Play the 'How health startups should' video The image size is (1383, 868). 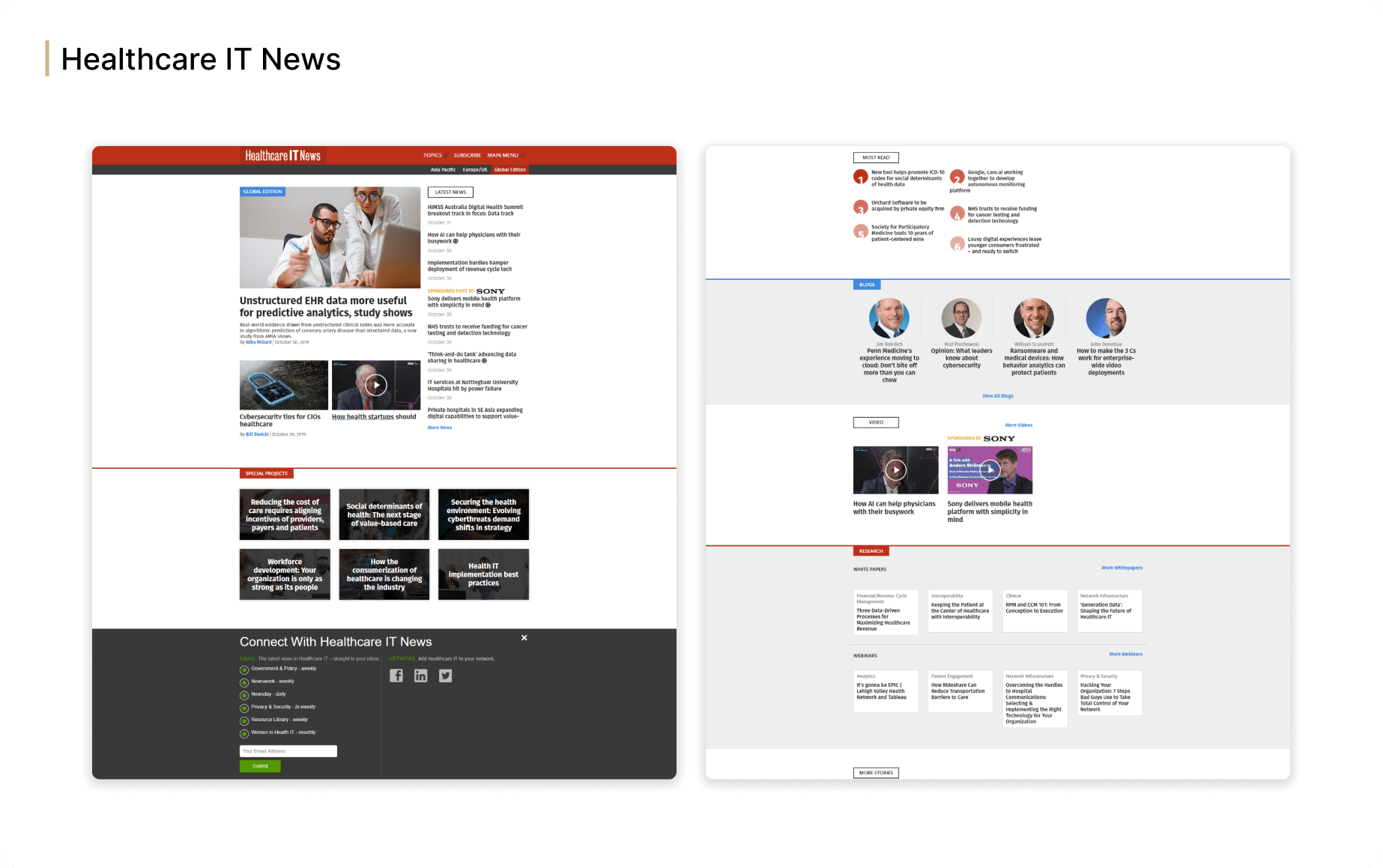pos(376,385)
